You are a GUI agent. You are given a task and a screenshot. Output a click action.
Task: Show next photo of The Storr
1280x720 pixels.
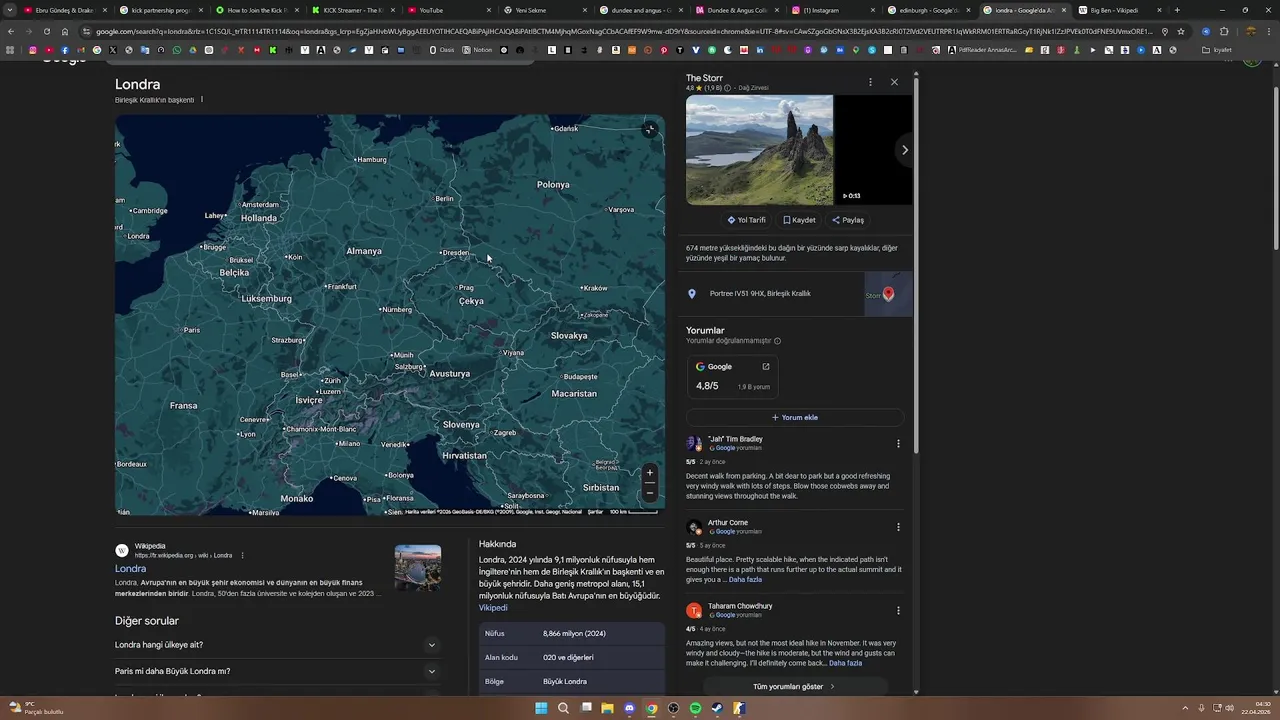904,150
